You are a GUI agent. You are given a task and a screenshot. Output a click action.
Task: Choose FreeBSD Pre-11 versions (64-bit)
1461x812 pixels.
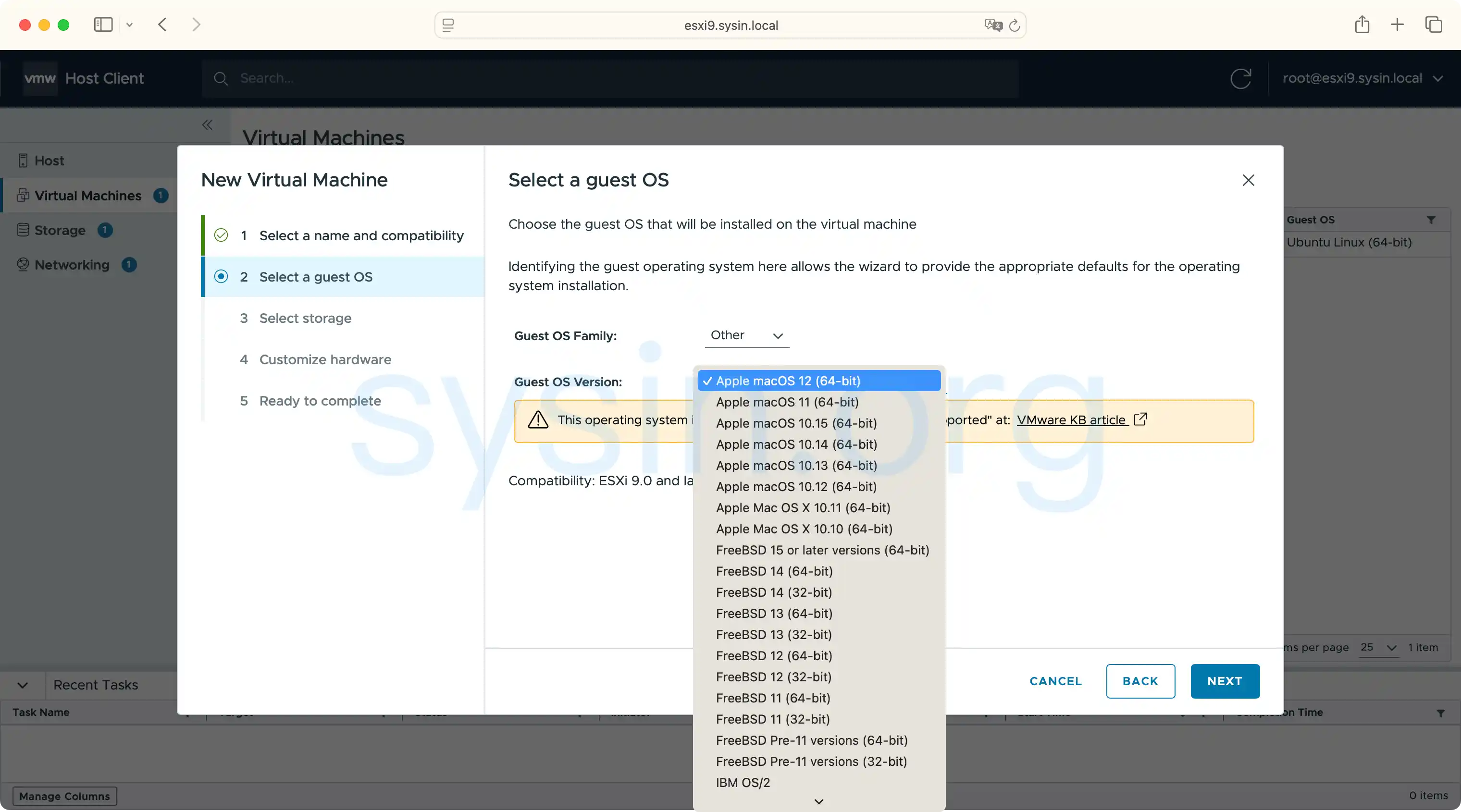point(818,740)
